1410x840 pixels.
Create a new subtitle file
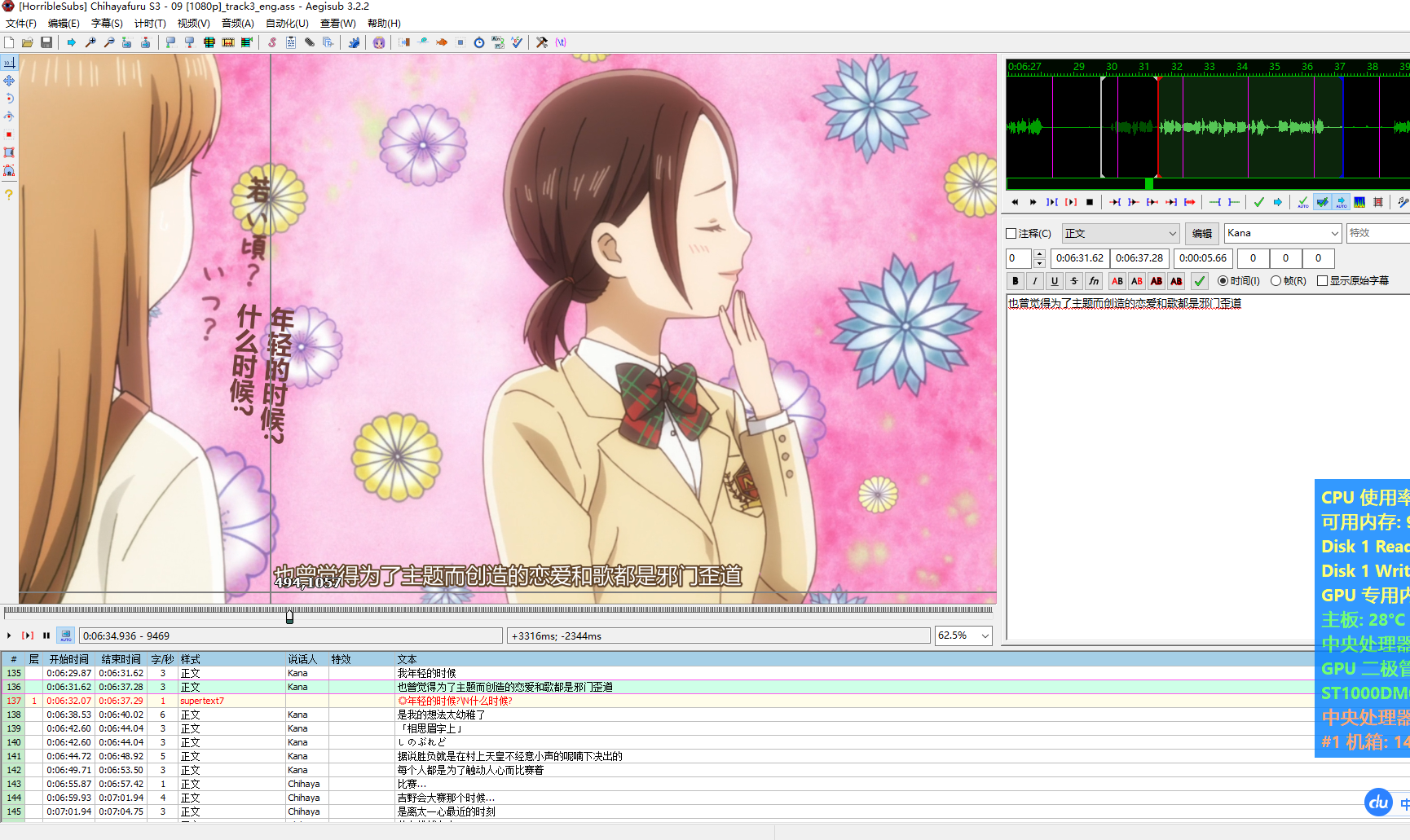point(9,42)
